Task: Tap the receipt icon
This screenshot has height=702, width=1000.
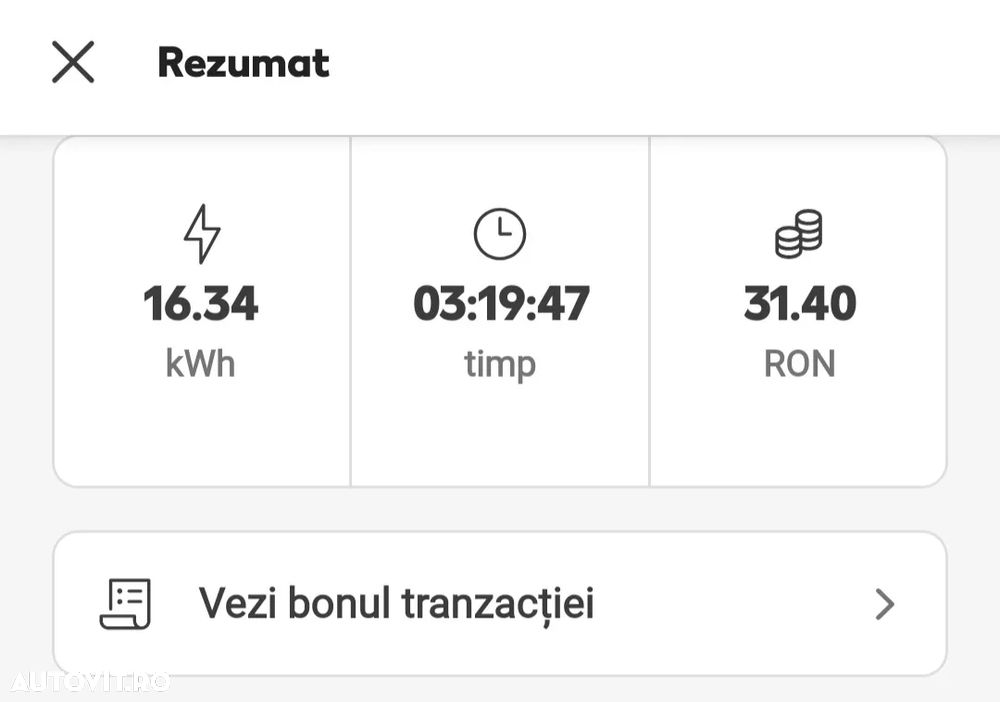Action: [126, 604]
